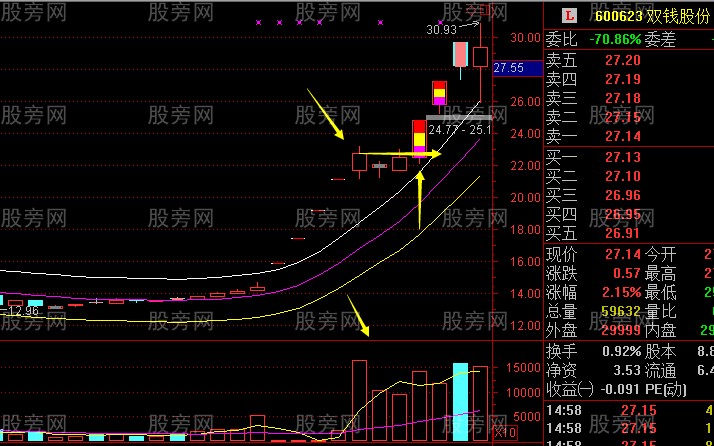Click the blue 27.55 price axis label
This screenshot has height=446, width=714.
pyautogui.click(x=518, y=68)
